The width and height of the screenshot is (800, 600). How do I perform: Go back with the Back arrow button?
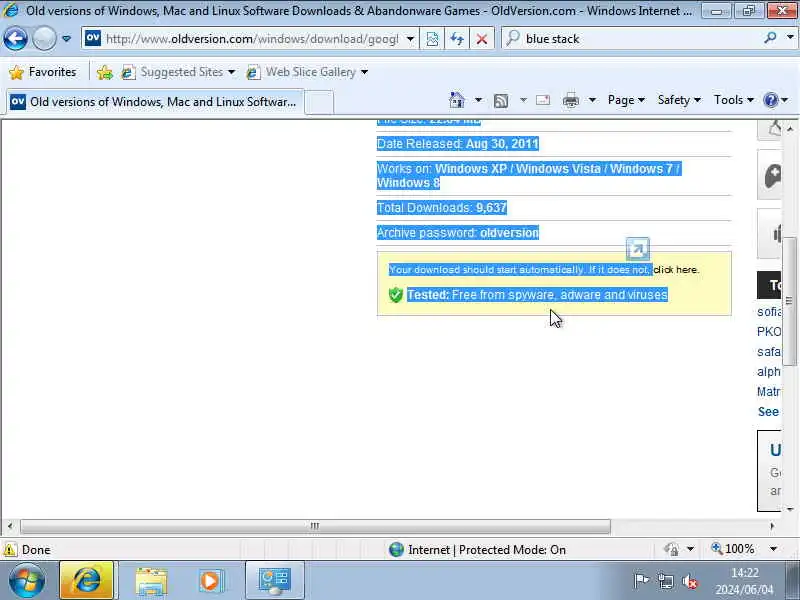click(x=15, y=38)
